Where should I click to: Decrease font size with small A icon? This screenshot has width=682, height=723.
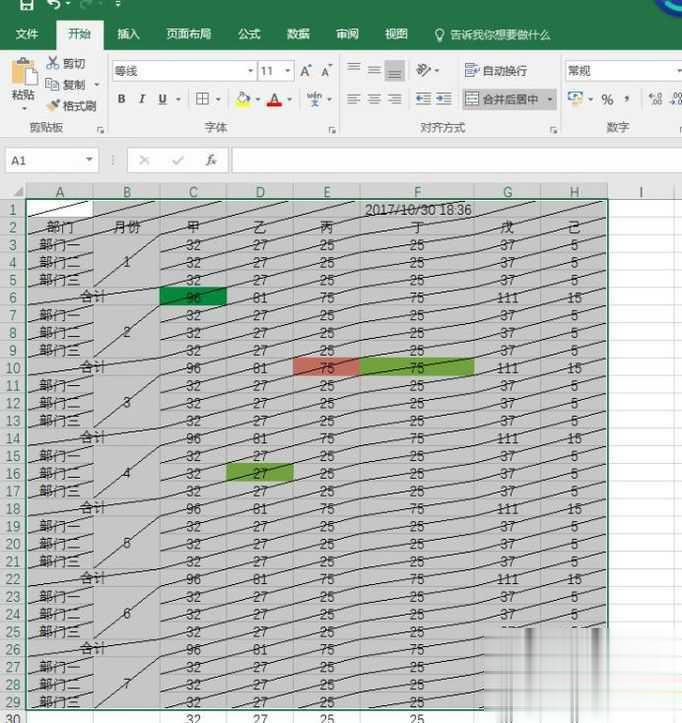(x=326, y=71)
